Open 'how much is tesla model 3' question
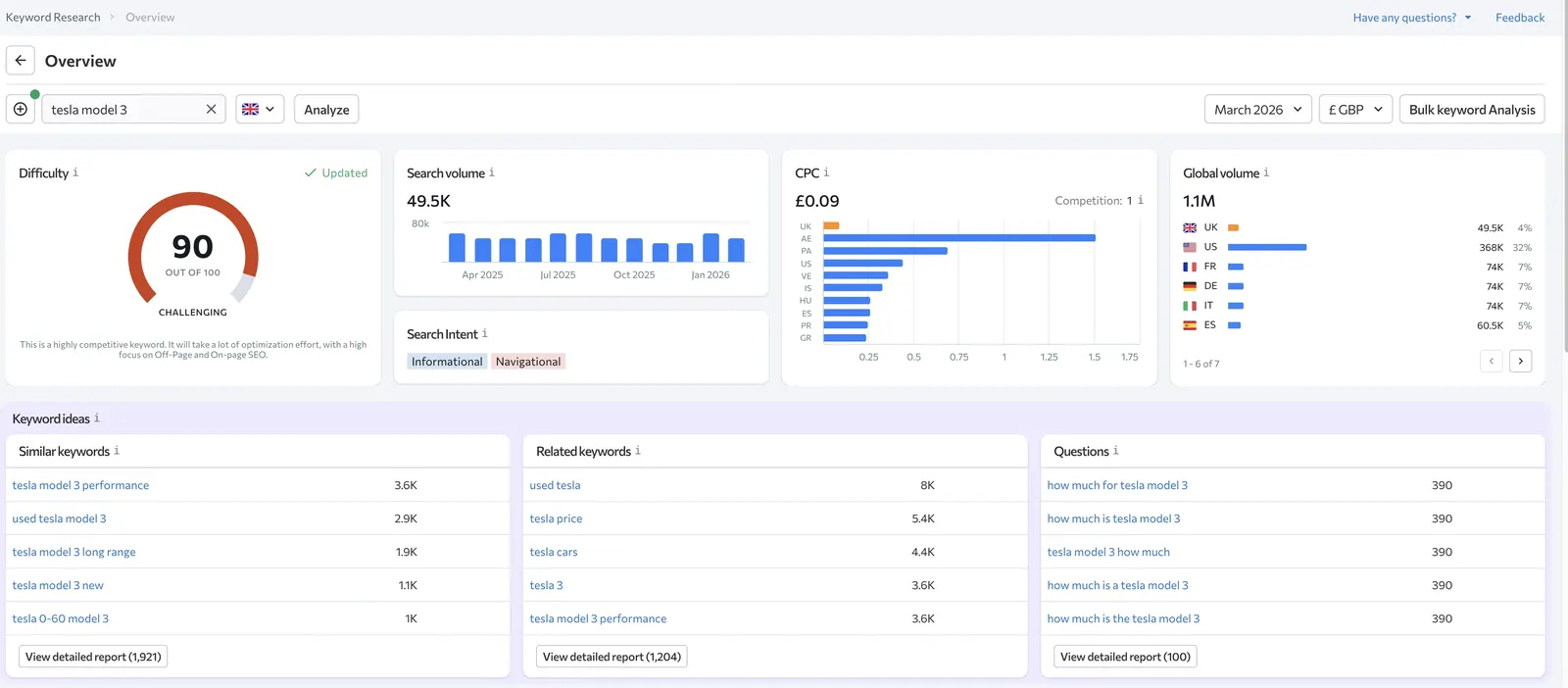The height and width of the screenshot is (688, 1568). point(1113,518)
